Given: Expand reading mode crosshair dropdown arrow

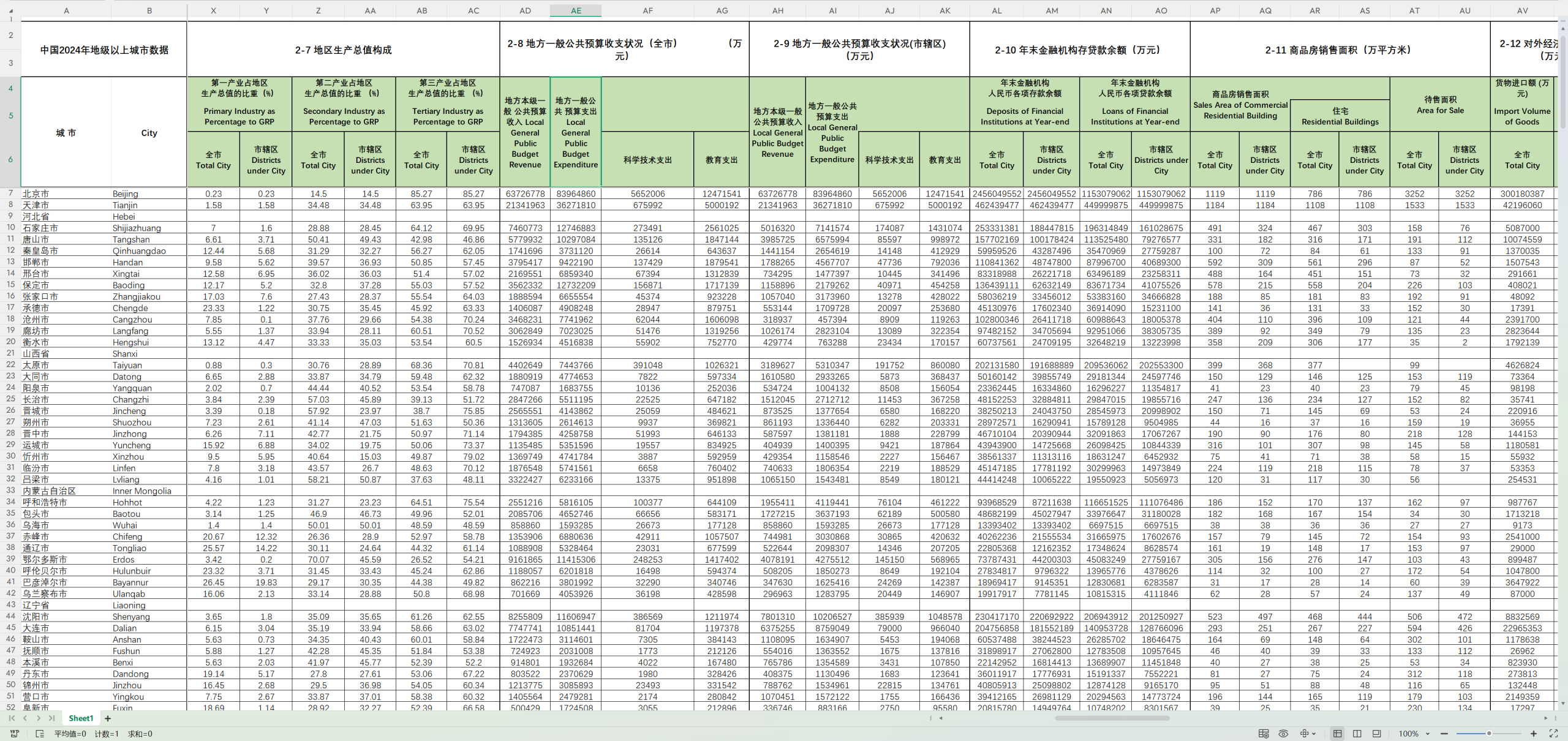Looking at the screenshot, I should [1314, 734].
